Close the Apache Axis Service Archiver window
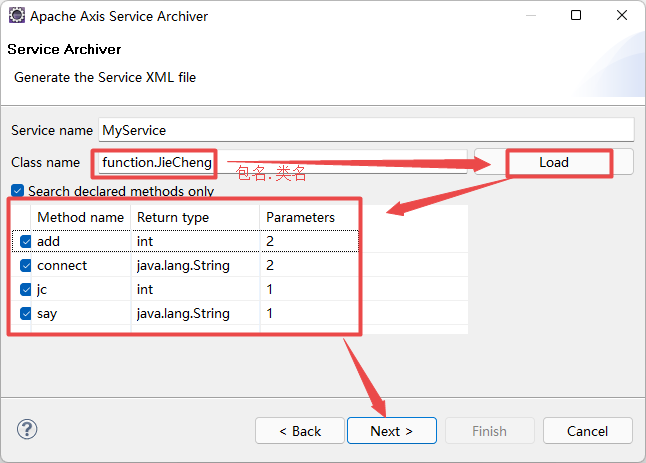Viewport: 646px width, 463px height. (x=622, y=15)
